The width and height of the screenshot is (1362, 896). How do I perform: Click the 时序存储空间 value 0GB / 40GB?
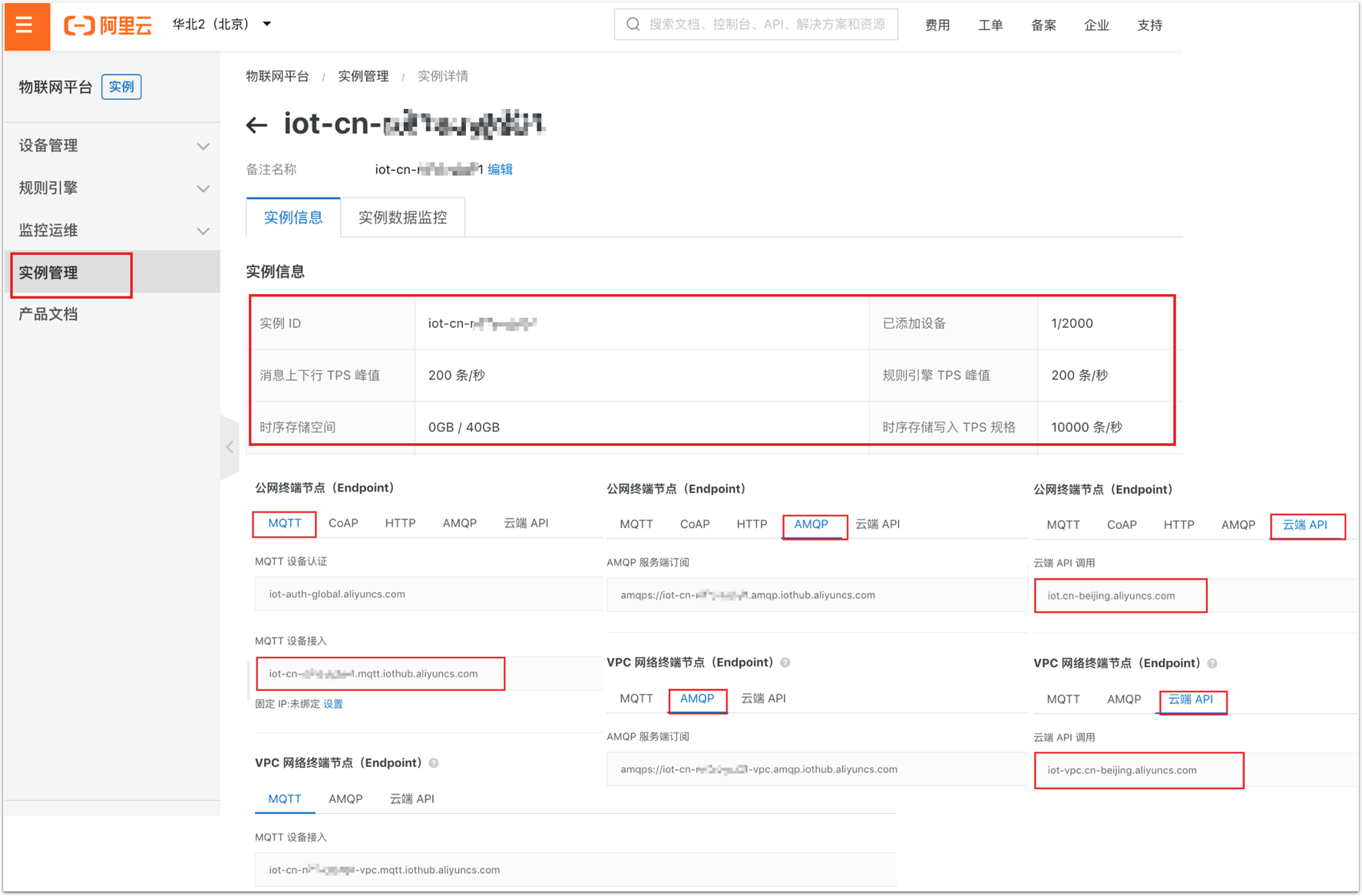coord(464,427)
